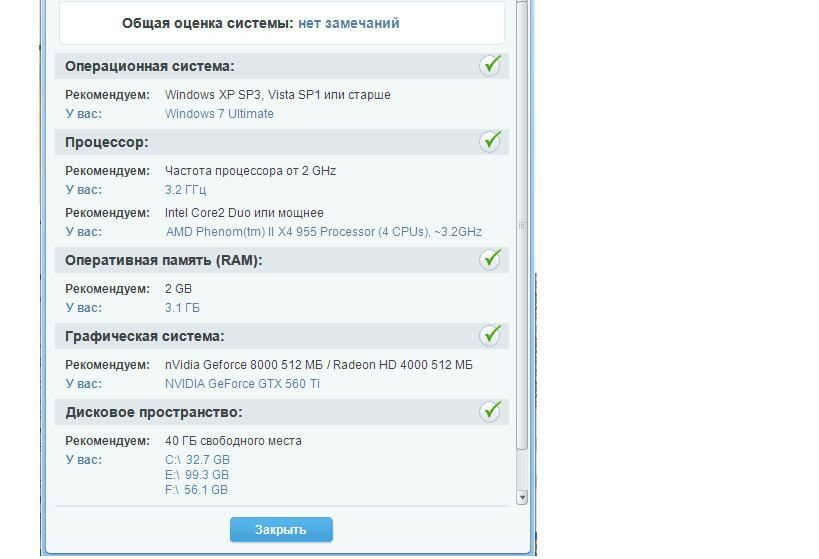Click 'Частота процессора от 2 GHz' text
Viewport: 819px width, 559px height.
250,171
